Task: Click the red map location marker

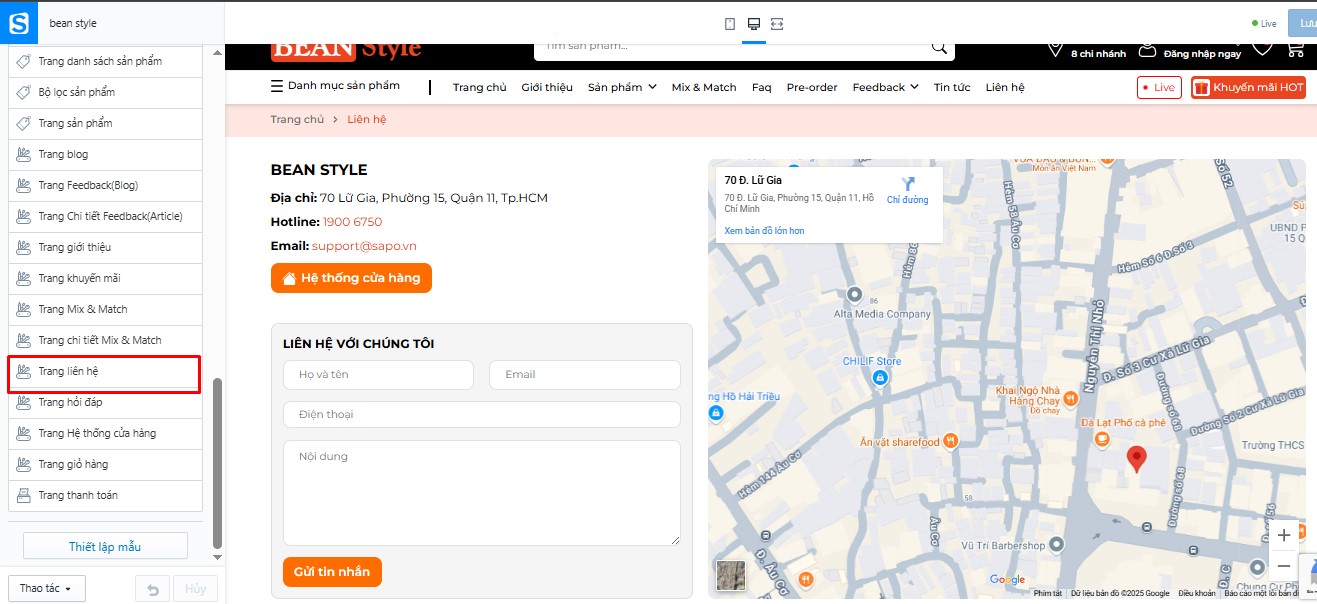Action: [x=1136, y=459]
